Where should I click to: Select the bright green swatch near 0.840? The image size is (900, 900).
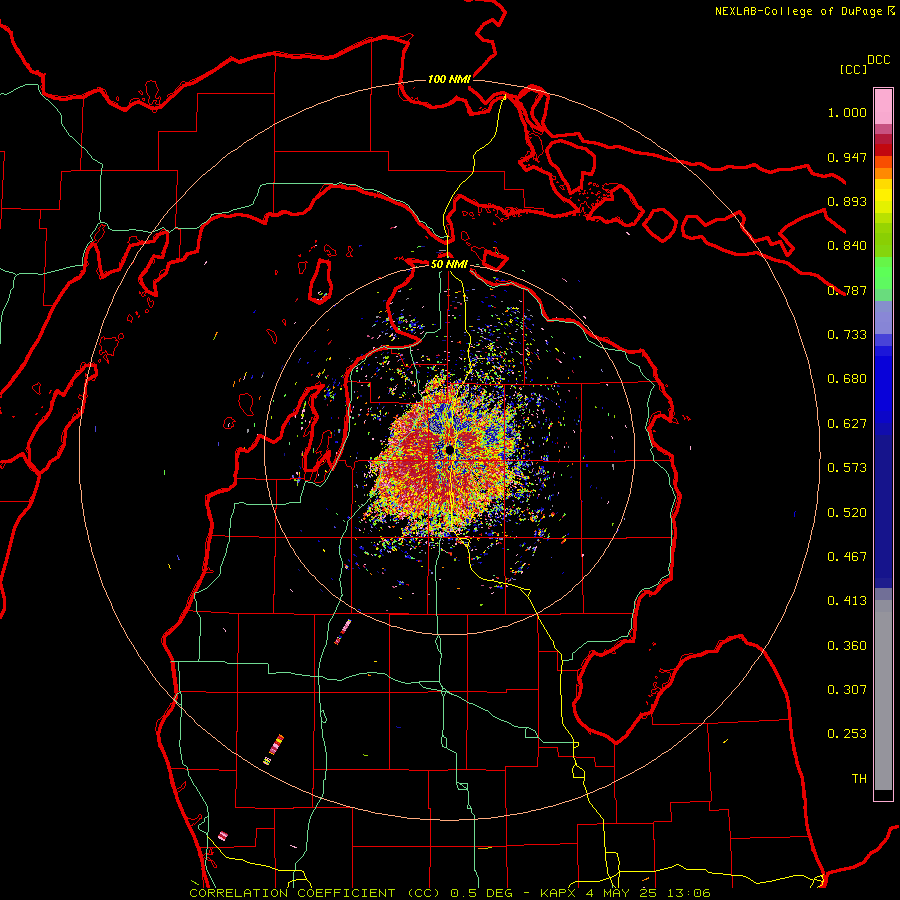point(883,273)
